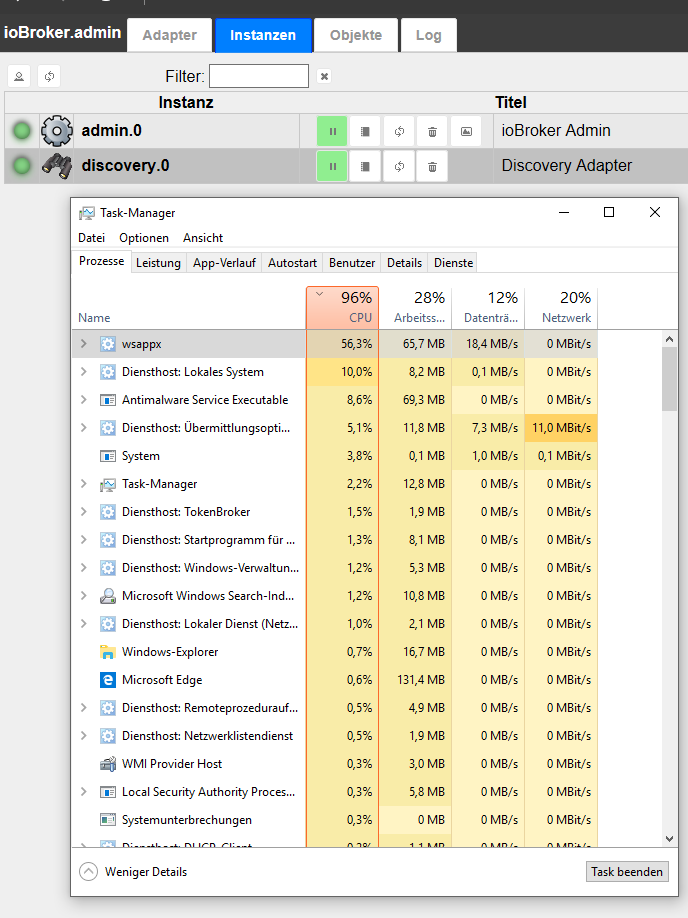This screenshot has height=918, width=688.
Task: Click the process list scrollbar down arrow
Action: (670, 839)
